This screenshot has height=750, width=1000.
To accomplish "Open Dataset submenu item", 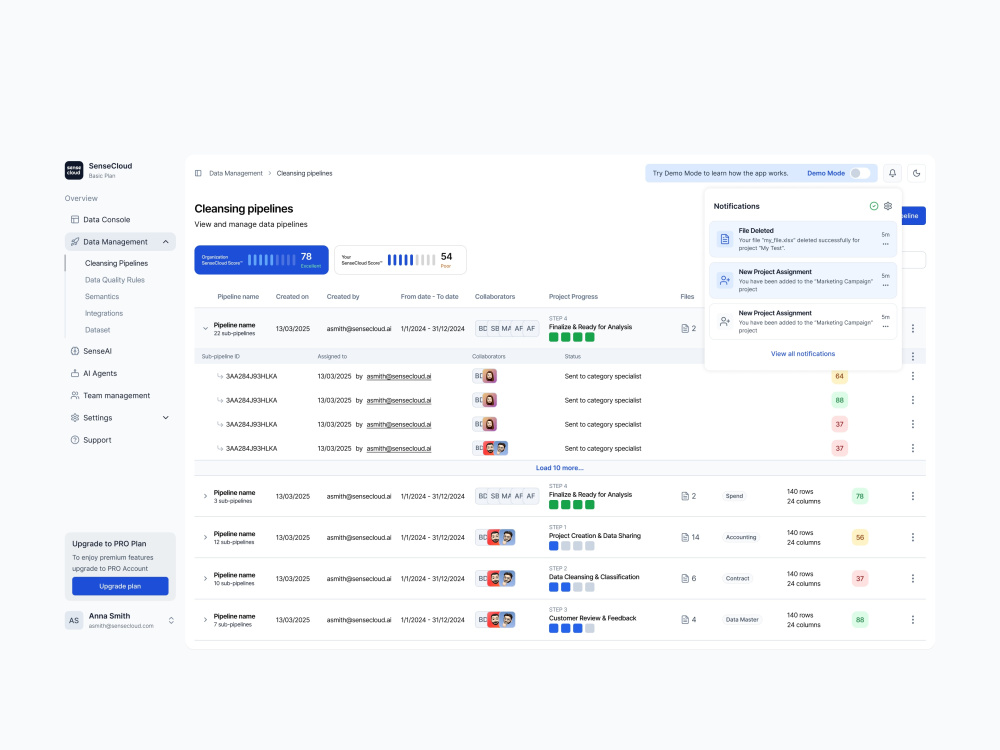I will pyautogui.click(x=98, y=330).
